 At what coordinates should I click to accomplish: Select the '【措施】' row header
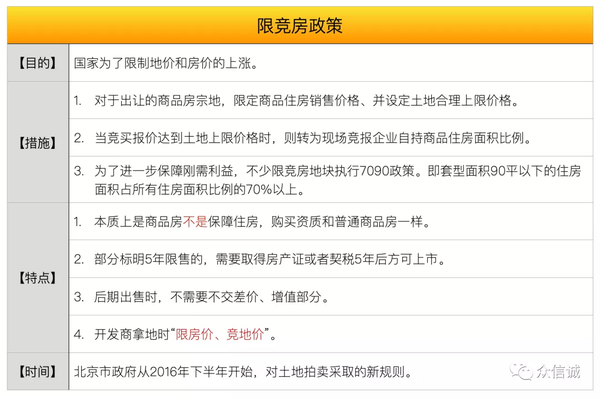pos(38,143)
